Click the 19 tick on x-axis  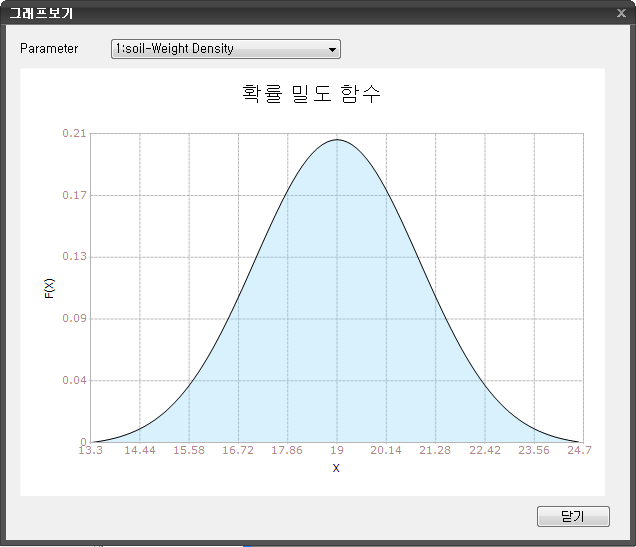click(x=338, y=451)
